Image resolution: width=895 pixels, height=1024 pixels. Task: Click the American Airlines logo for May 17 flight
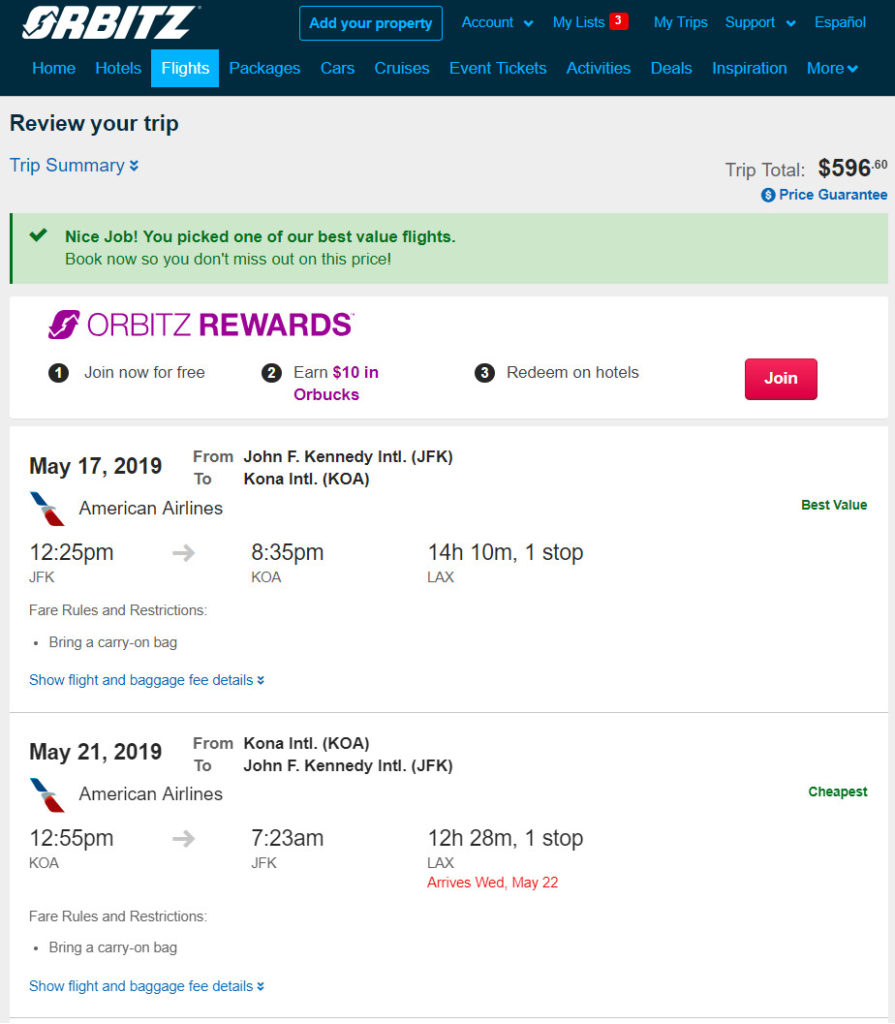tap(48, 509)
